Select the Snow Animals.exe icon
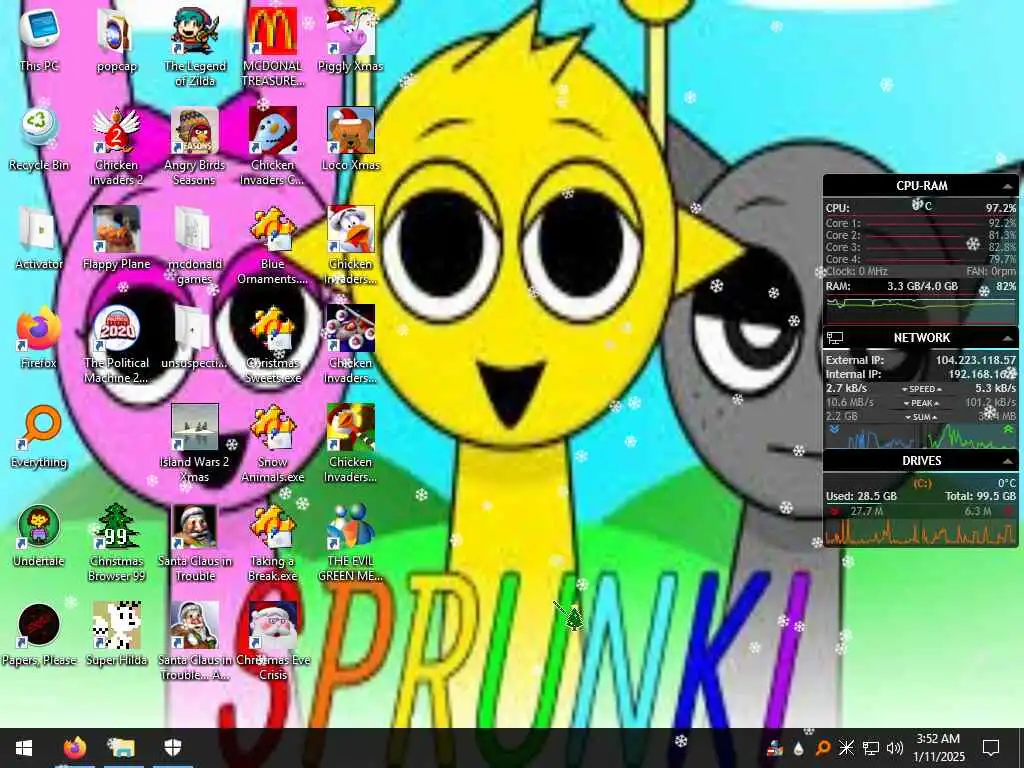This screenshot has height=768, width=1024. click(273, 445)
